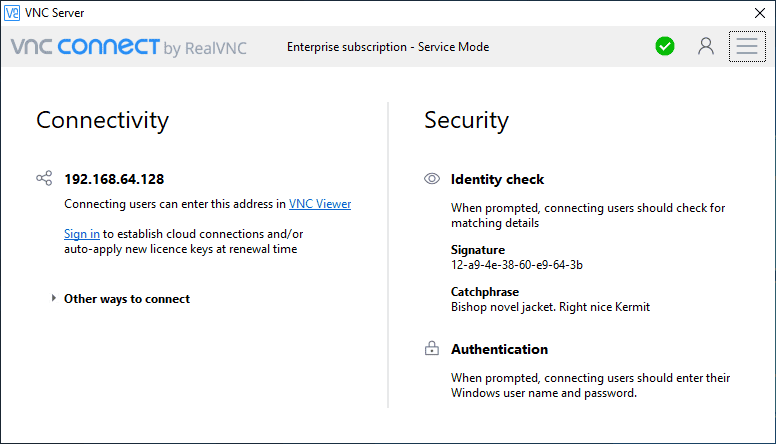Click the Security section title
Image resolution: width=776 pixels, height=444 pixels.
466,121
